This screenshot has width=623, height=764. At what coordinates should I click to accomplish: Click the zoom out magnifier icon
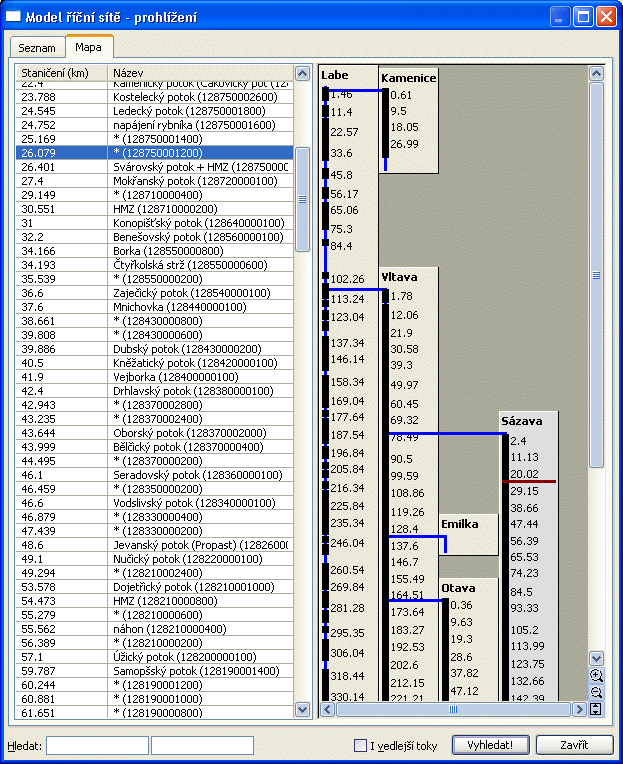pyautogui.click(x=596, y=692)
